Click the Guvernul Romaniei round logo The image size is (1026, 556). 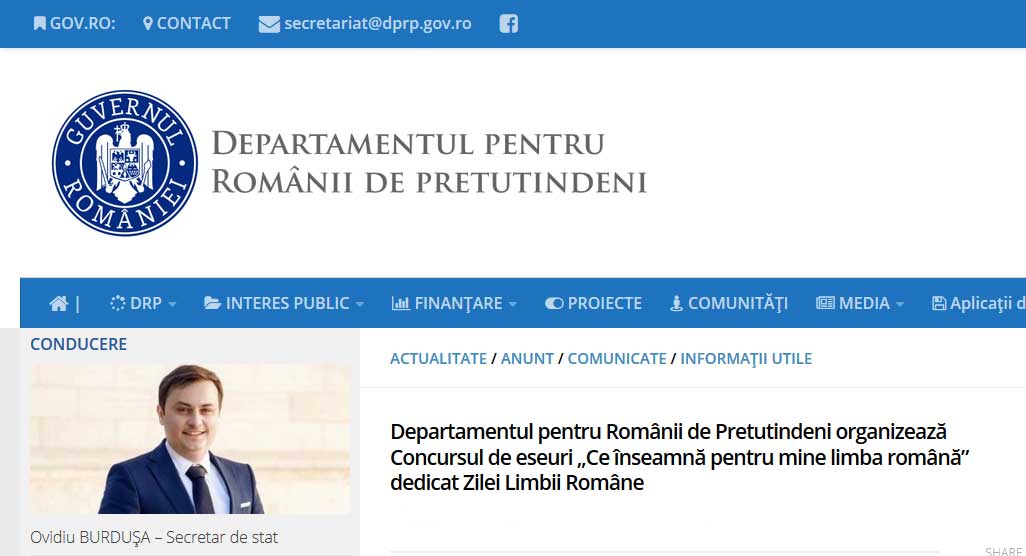tap(124, 163)
